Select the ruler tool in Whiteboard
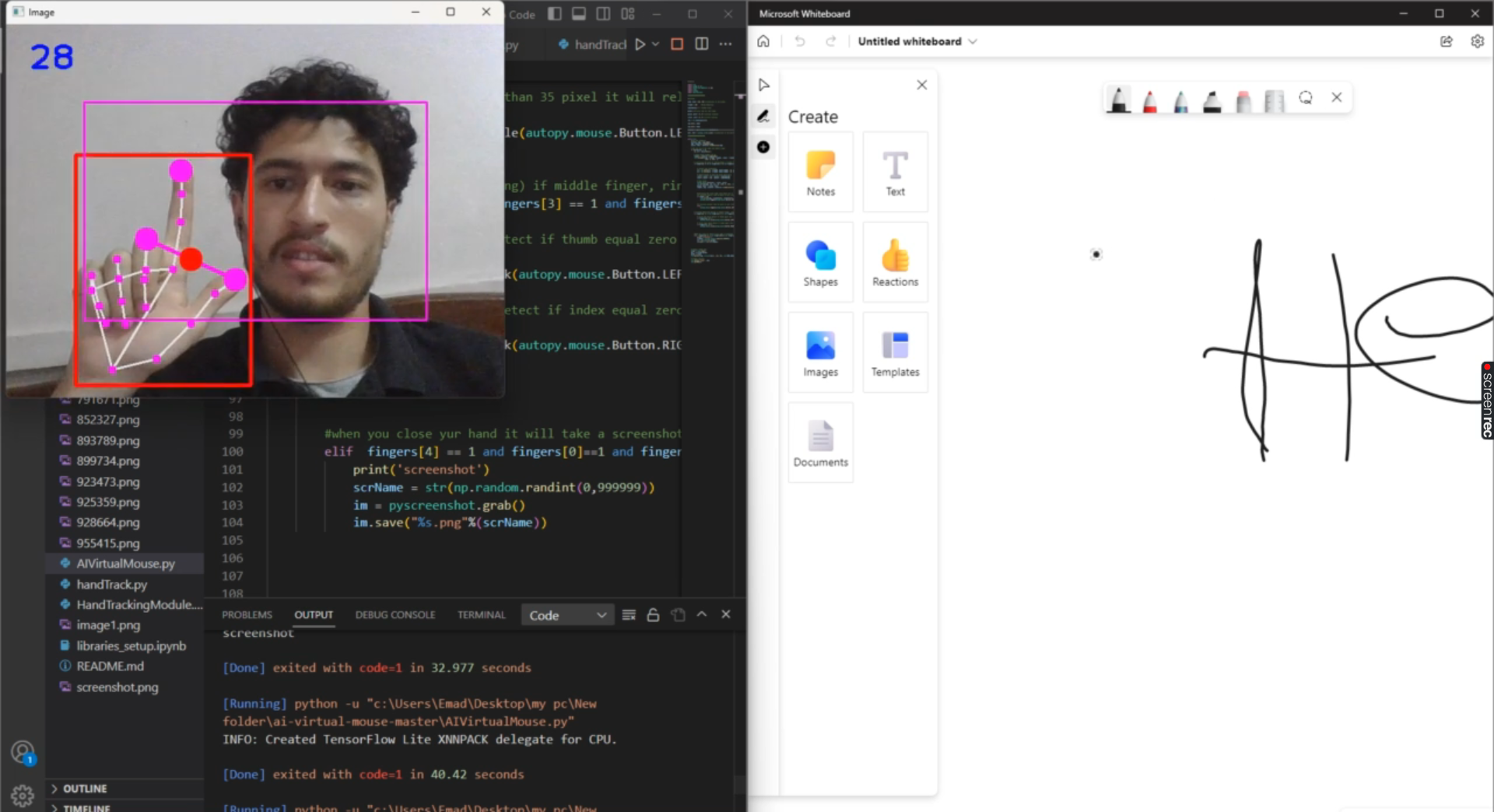The width and height of the screenshot is (1494, 812). (x=1274, y=100)
